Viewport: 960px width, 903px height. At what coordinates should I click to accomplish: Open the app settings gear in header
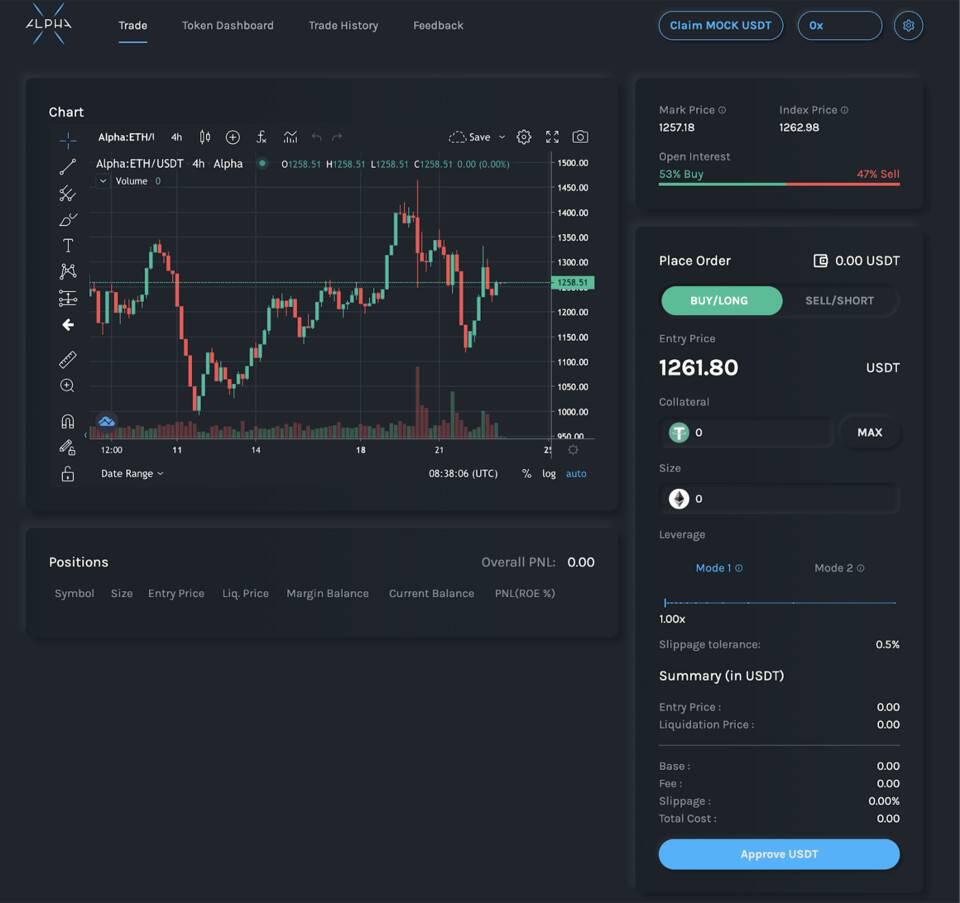coord(909,26)
